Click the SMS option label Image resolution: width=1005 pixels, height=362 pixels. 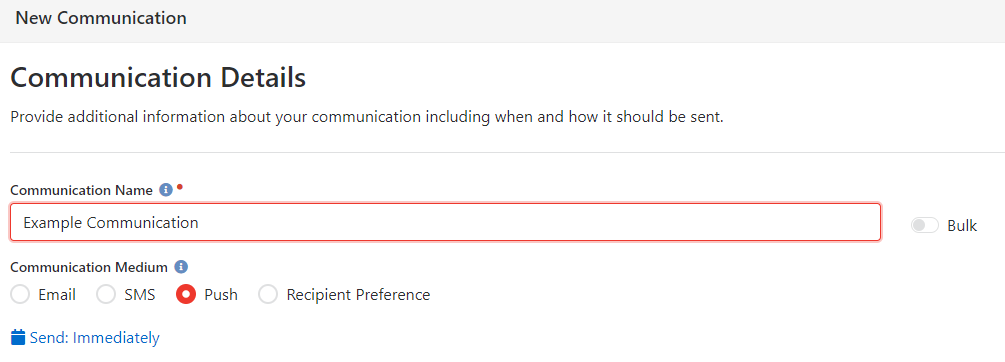pos(140,295)
